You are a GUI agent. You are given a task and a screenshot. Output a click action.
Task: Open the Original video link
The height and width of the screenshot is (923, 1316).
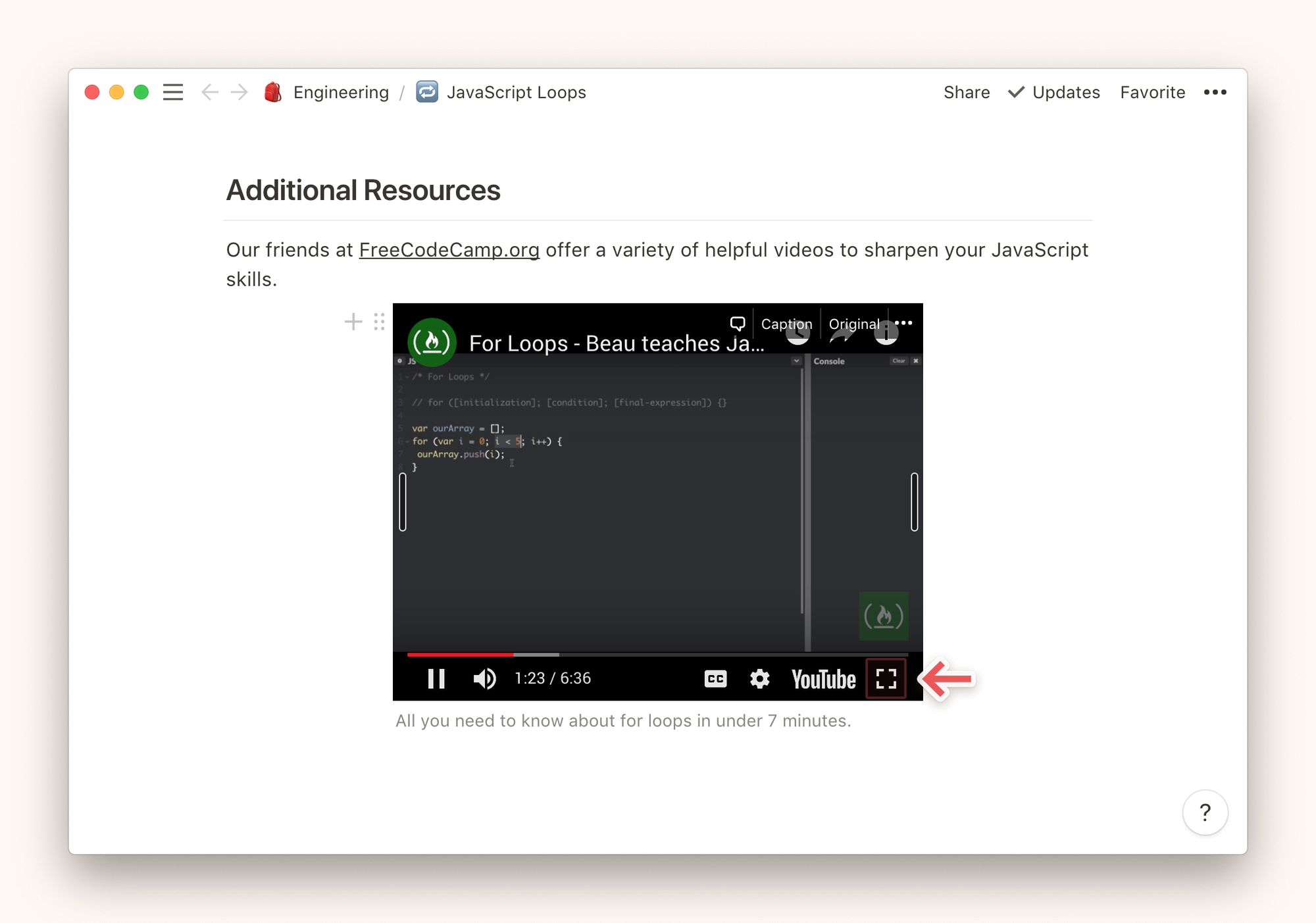click(x=854, y=324)
